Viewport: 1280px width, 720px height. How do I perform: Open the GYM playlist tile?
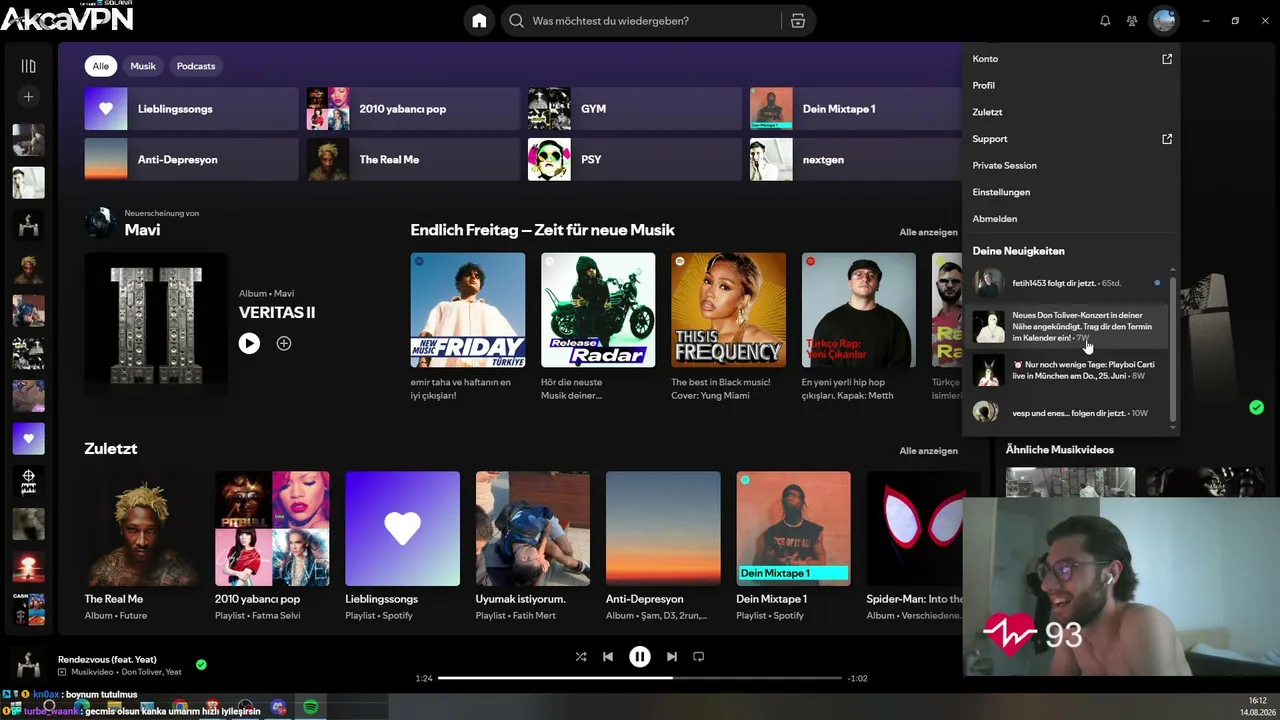tap(634, 109)
